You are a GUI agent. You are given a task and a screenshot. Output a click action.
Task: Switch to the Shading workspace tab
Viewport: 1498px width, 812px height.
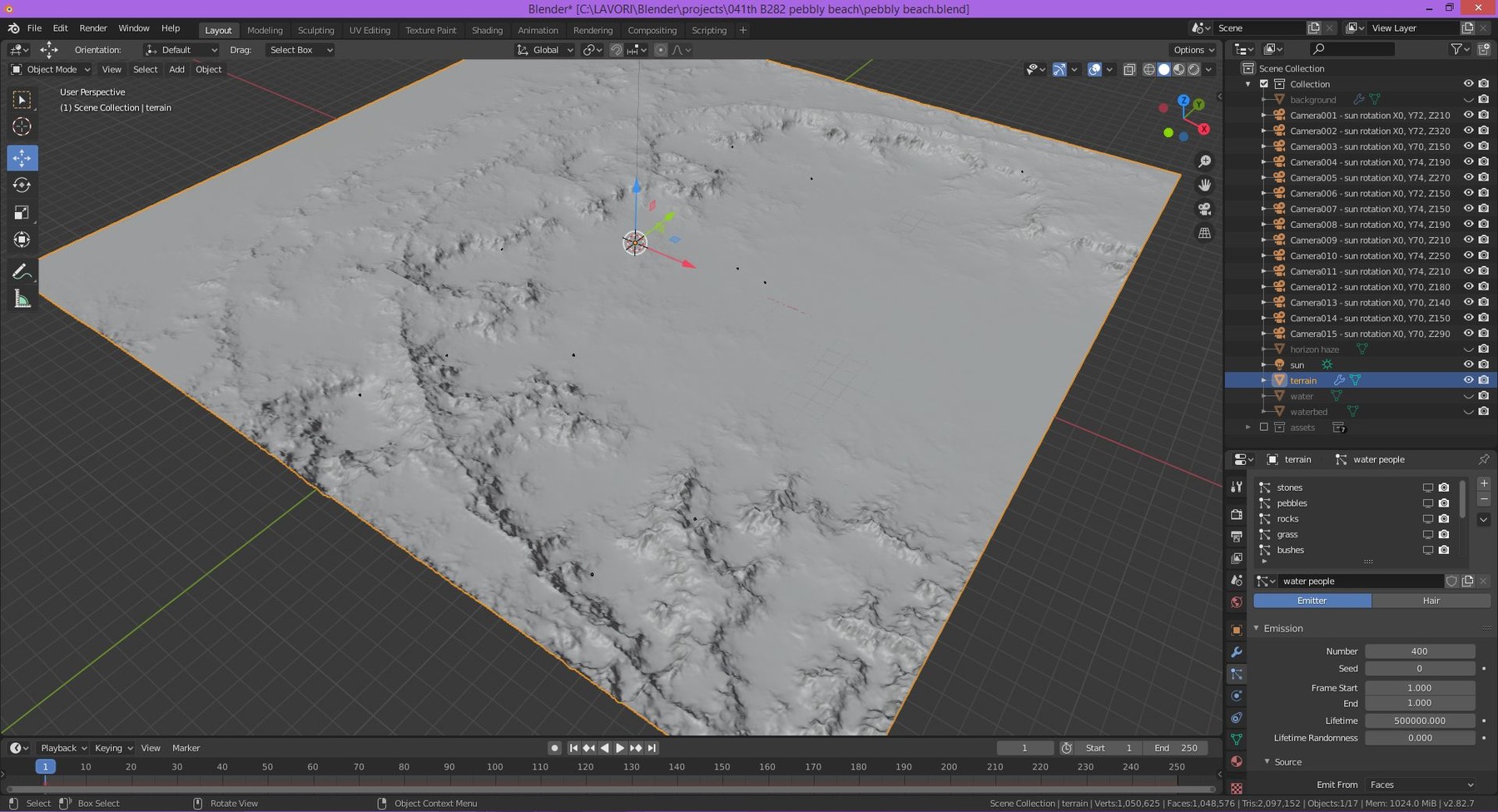(488, 30)
